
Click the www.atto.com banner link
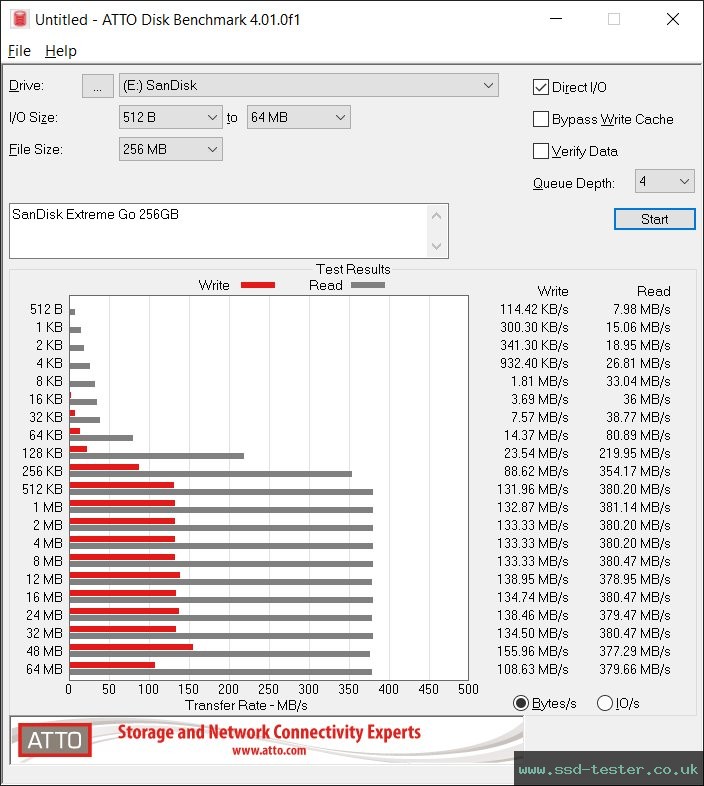pos(269,750)
